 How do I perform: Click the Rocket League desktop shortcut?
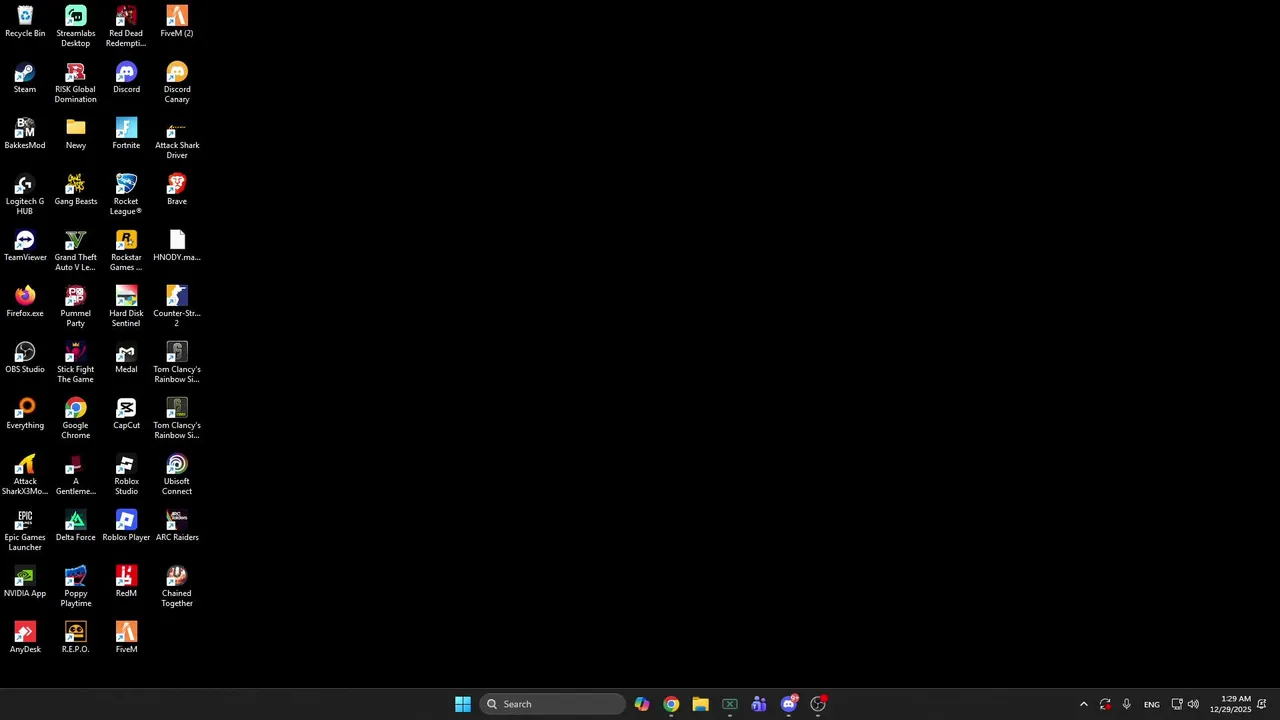[x=126, y=195]
